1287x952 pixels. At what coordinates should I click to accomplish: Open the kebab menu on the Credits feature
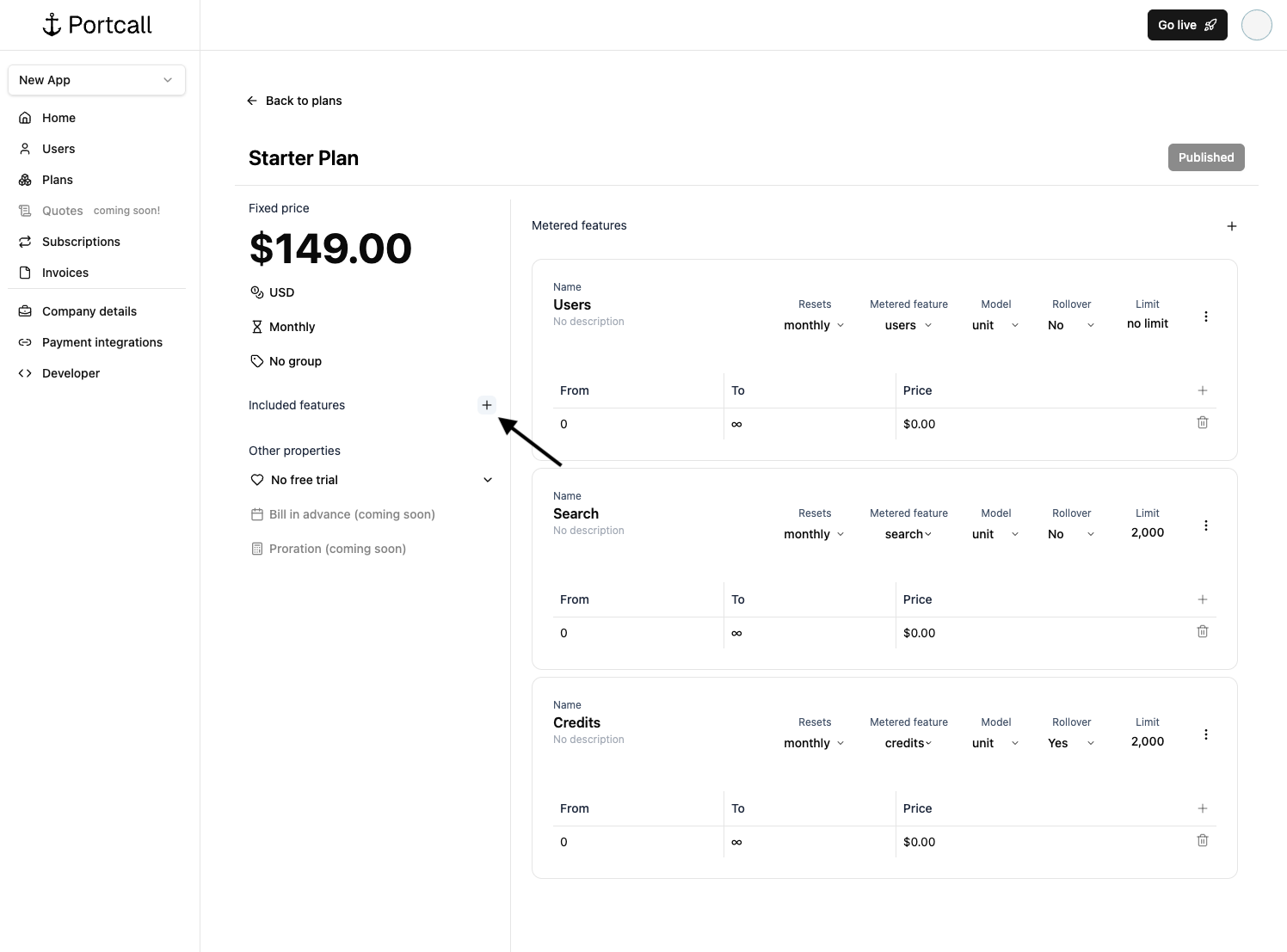click(x=1205, y=734)
